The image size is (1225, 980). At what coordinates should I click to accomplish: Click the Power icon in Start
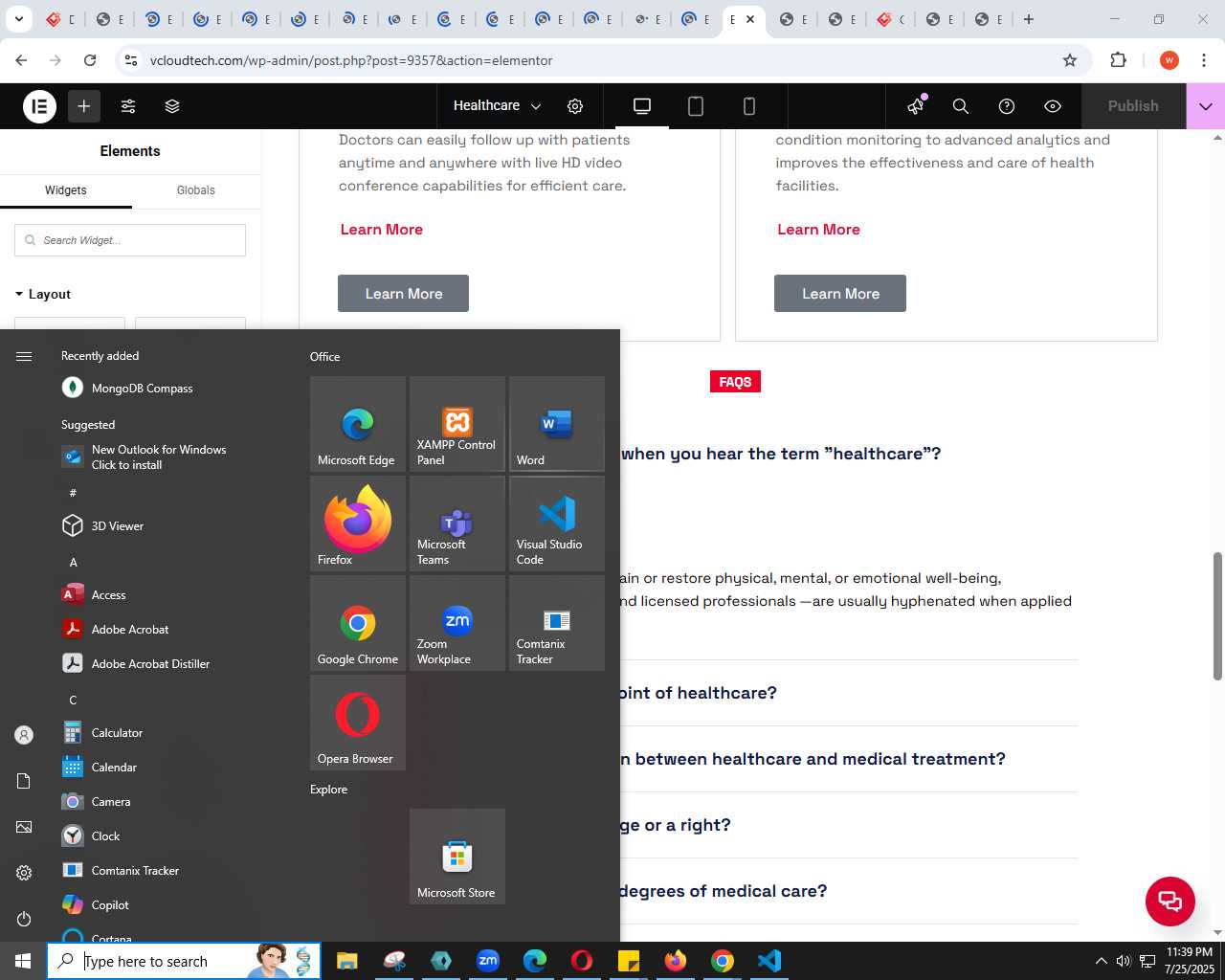[x=24, y=919]
